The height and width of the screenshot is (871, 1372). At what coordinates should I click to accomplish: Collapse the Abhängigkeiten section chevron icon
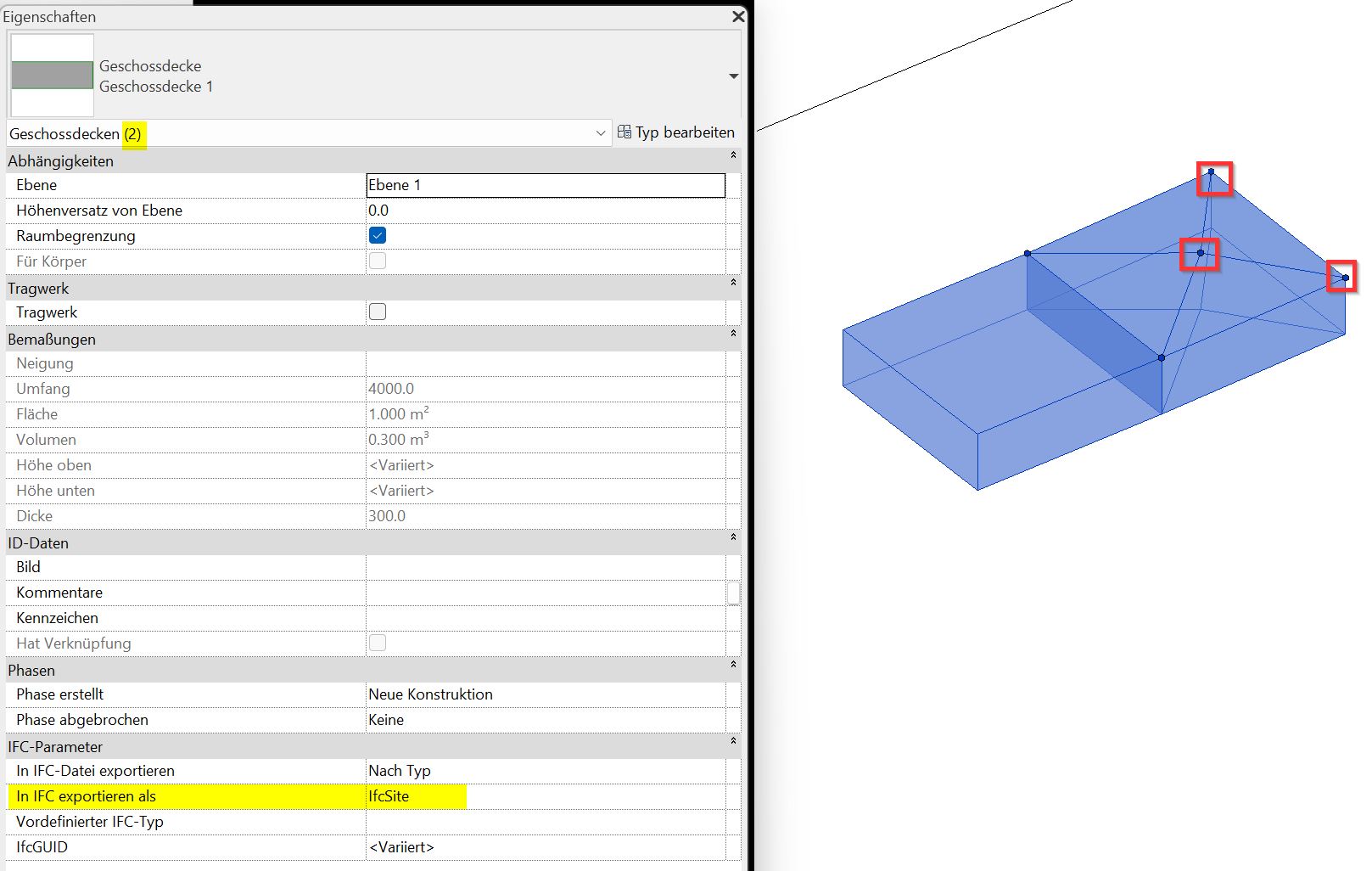coord(733,156)
